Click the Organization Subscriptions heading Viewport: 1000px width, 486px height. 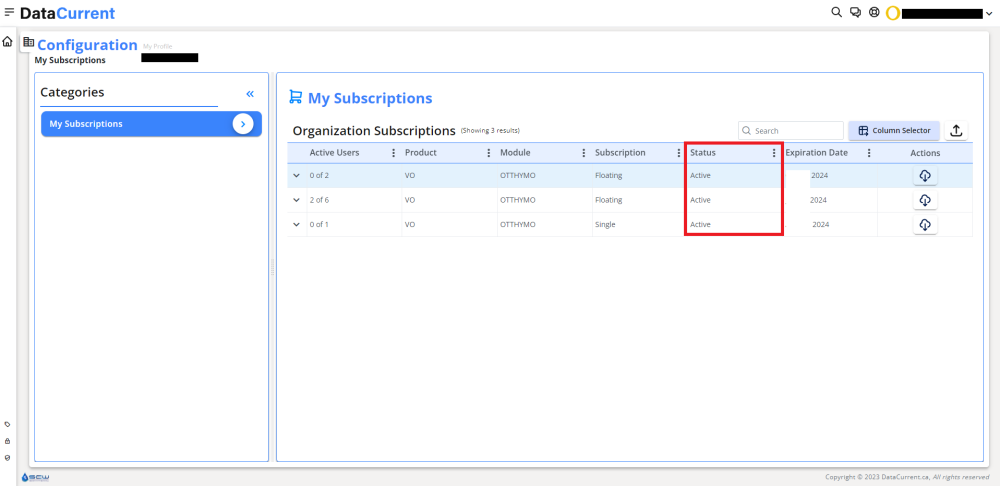coord(374,131)
